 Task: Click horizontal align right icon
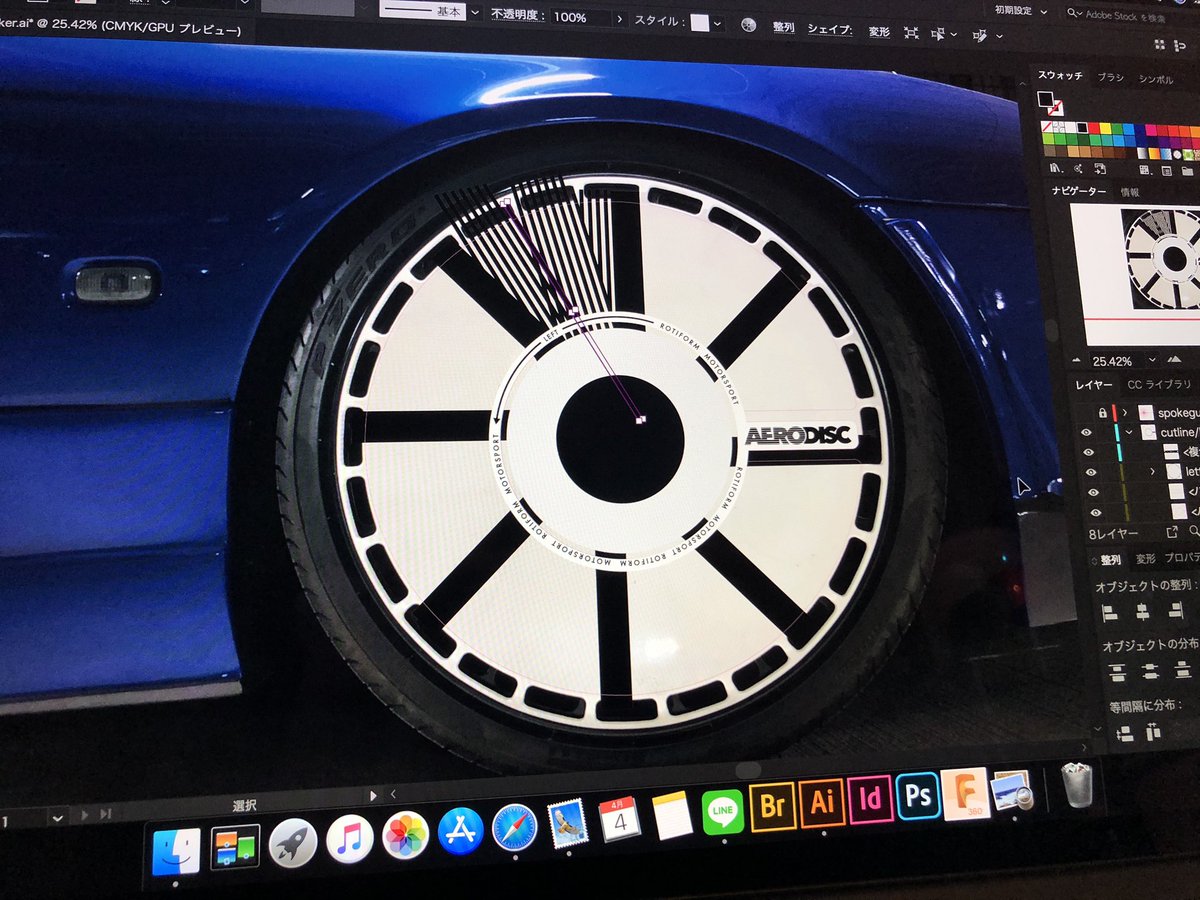click(x=1176, y=610)
